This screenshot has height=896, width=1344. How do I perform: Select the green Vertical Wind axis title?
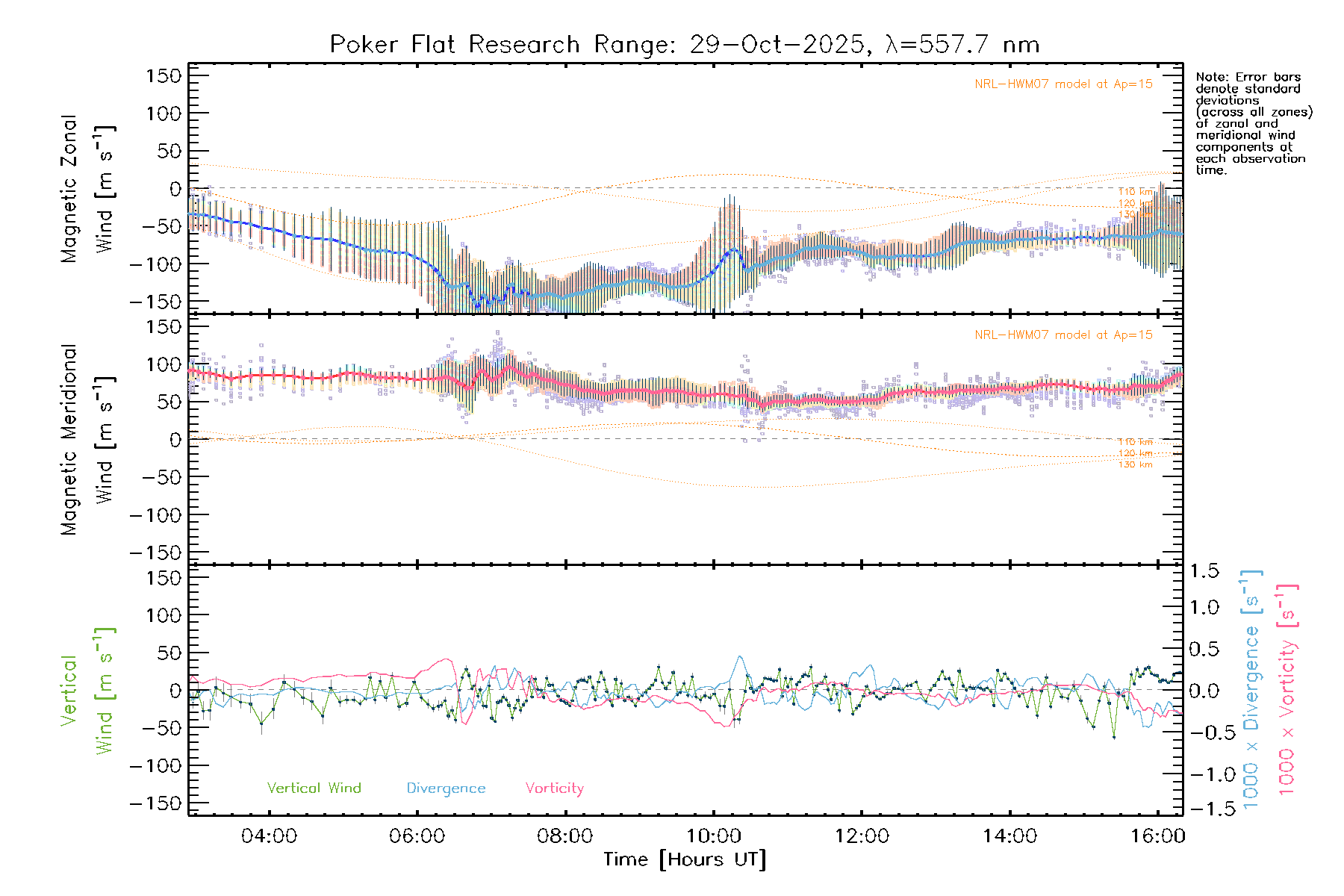pyautogui.click(x=87, y=691)
